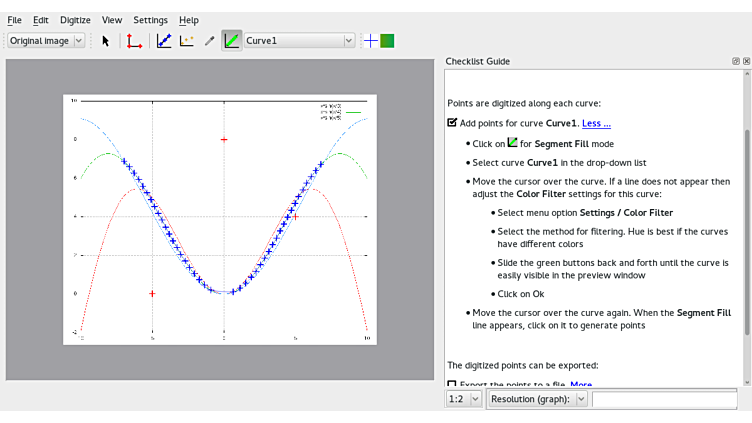Open the Digitize menu

[x=75, y=20]
